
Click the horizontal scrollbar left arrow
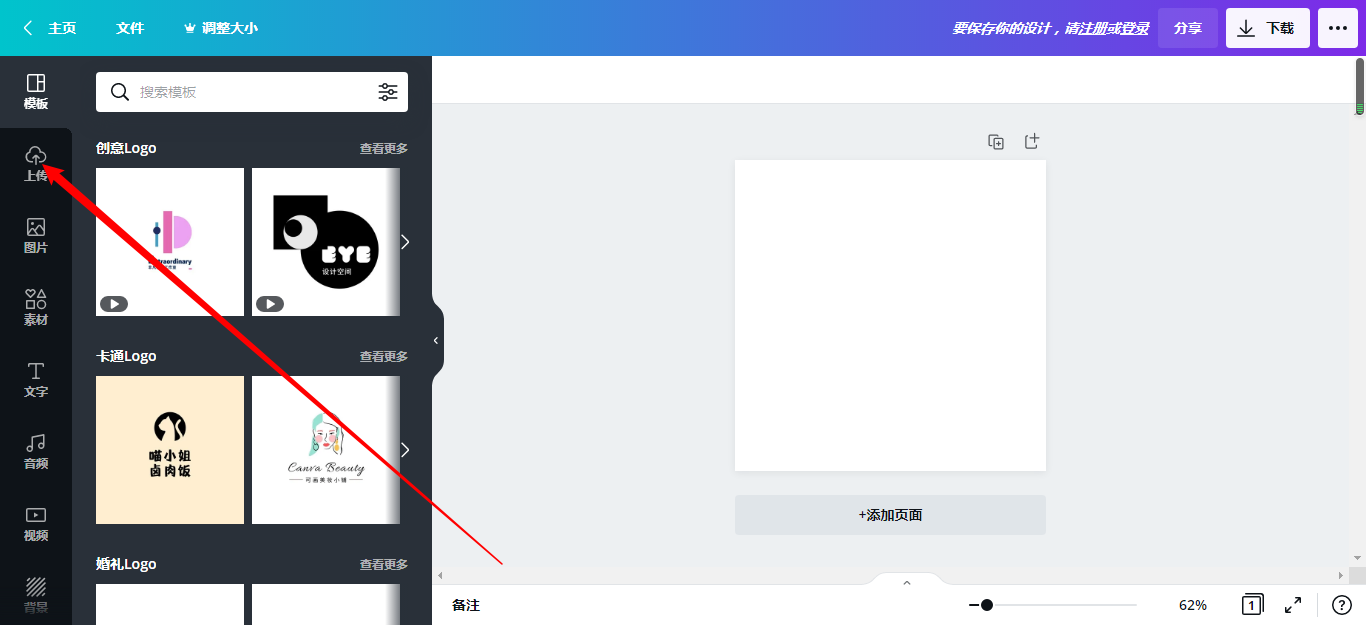point(438,576)
